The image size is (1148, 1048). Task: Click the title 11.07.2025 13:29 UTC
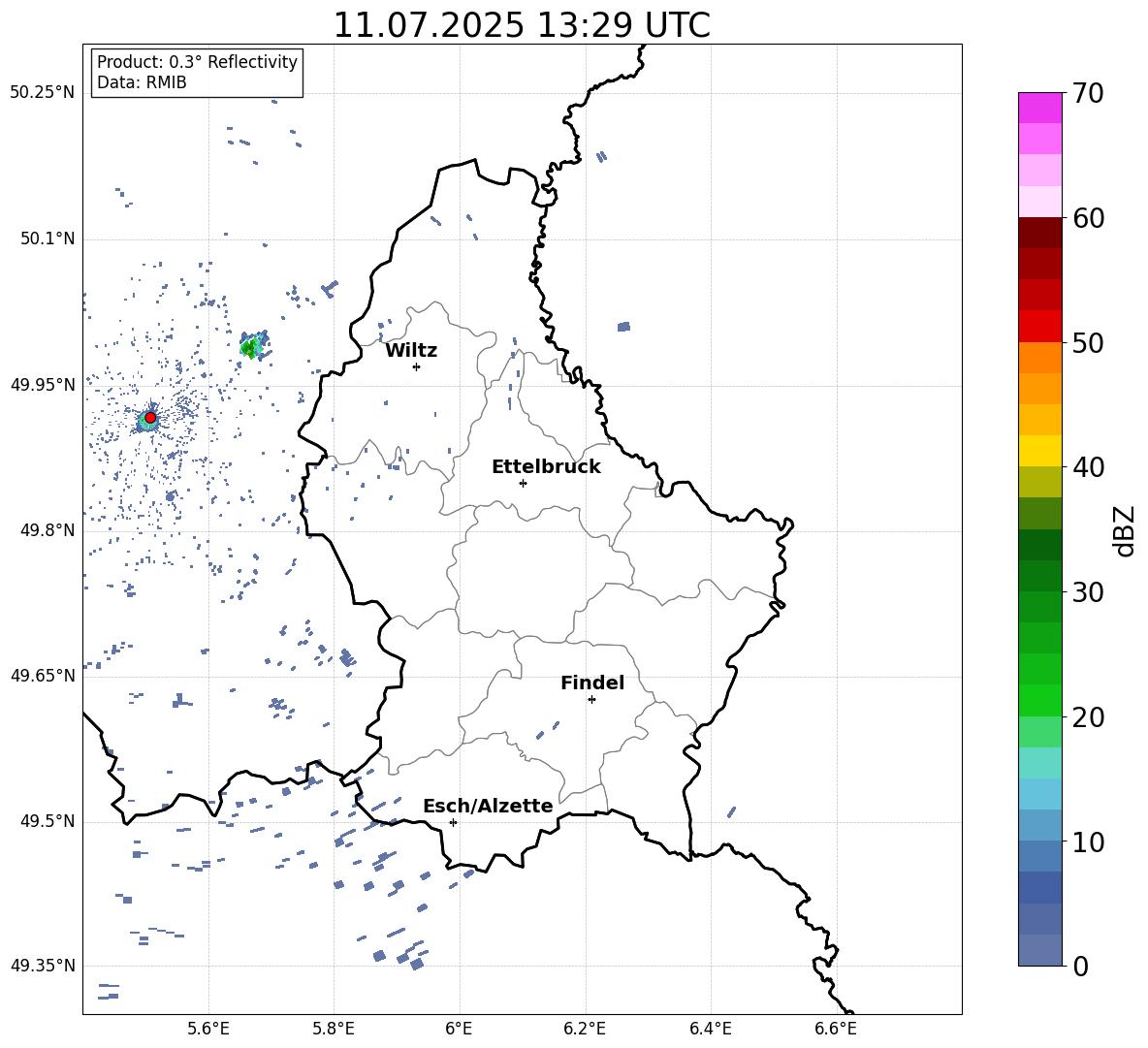coord(522,25)
